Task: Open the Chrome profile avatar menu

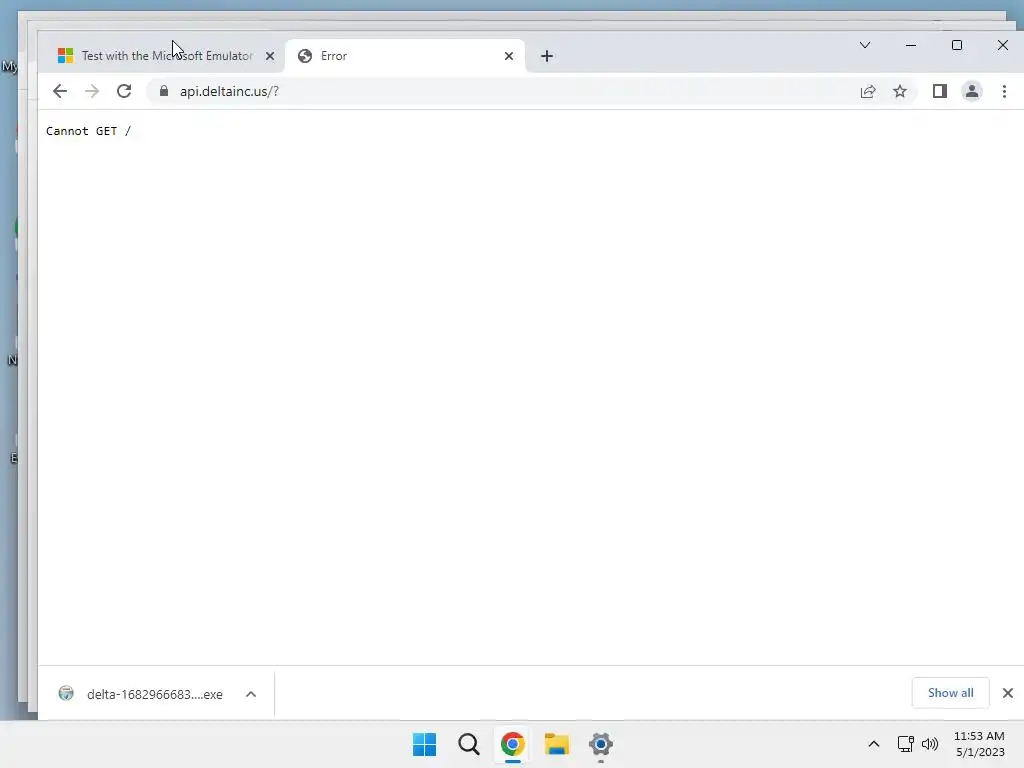Action: point(972,91)
